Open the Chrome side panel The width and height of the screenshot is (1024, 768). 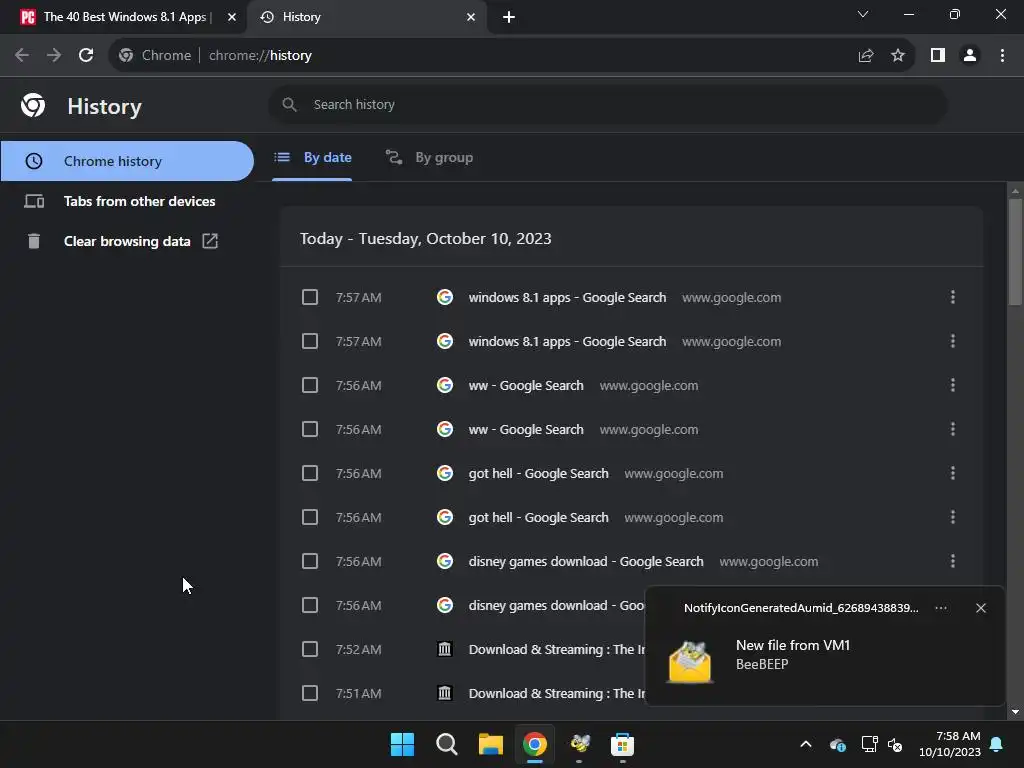tap(938, 56)
